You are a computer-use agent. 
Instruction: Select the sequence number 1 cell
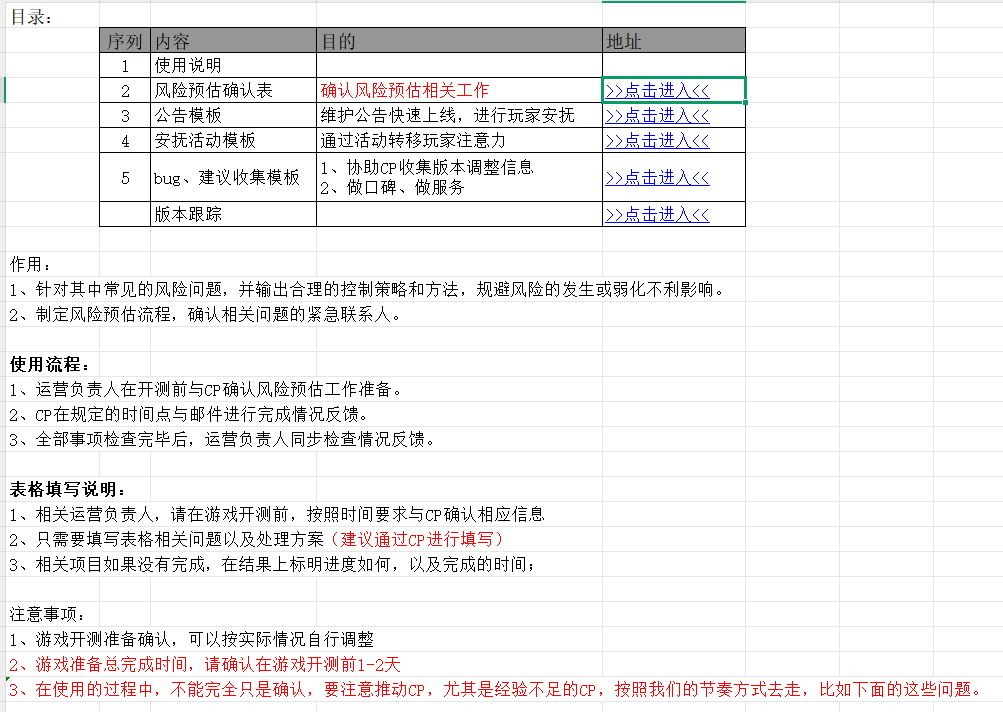(125, 65)
